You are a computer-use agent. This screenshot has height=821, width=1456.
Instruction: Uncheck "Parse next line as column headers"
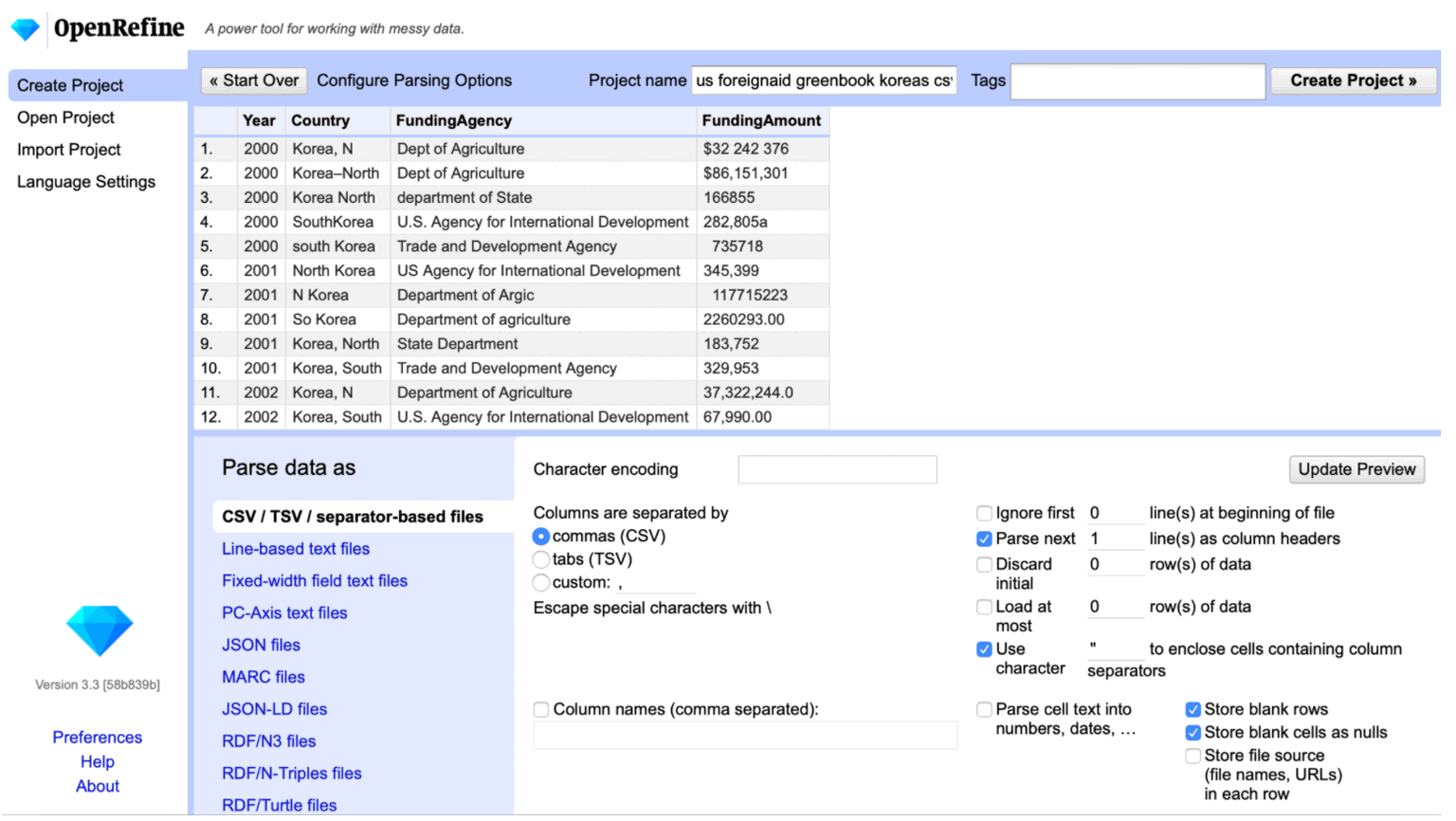[x=984, y=538]
